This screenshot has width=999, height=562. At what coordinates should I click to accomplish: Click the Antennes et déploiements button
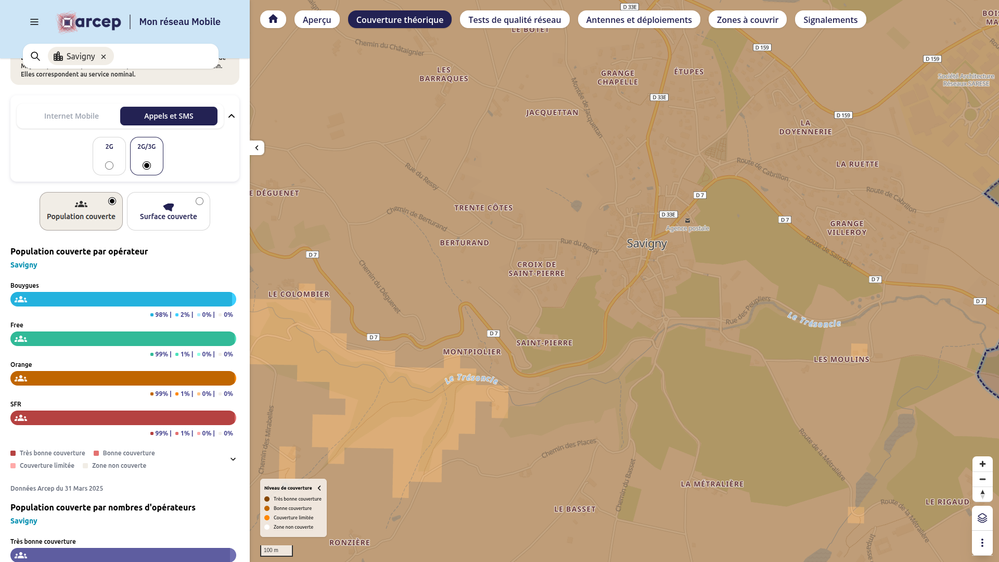pyautogui.click(x=638, y=19)
